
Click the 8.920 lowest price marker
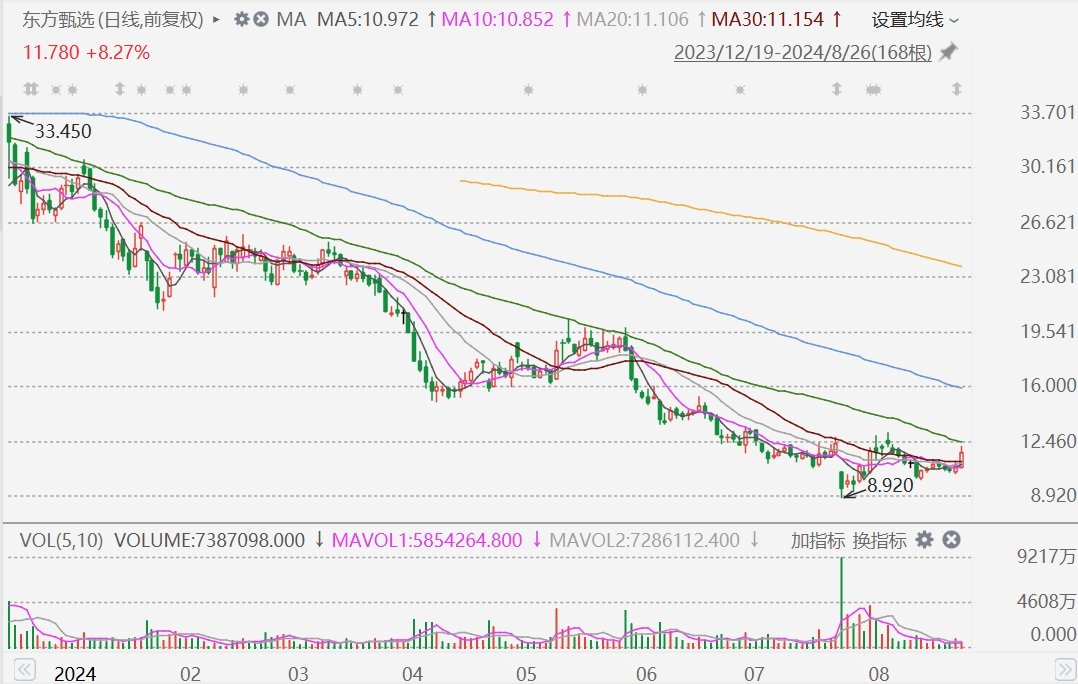click(891, 484)
